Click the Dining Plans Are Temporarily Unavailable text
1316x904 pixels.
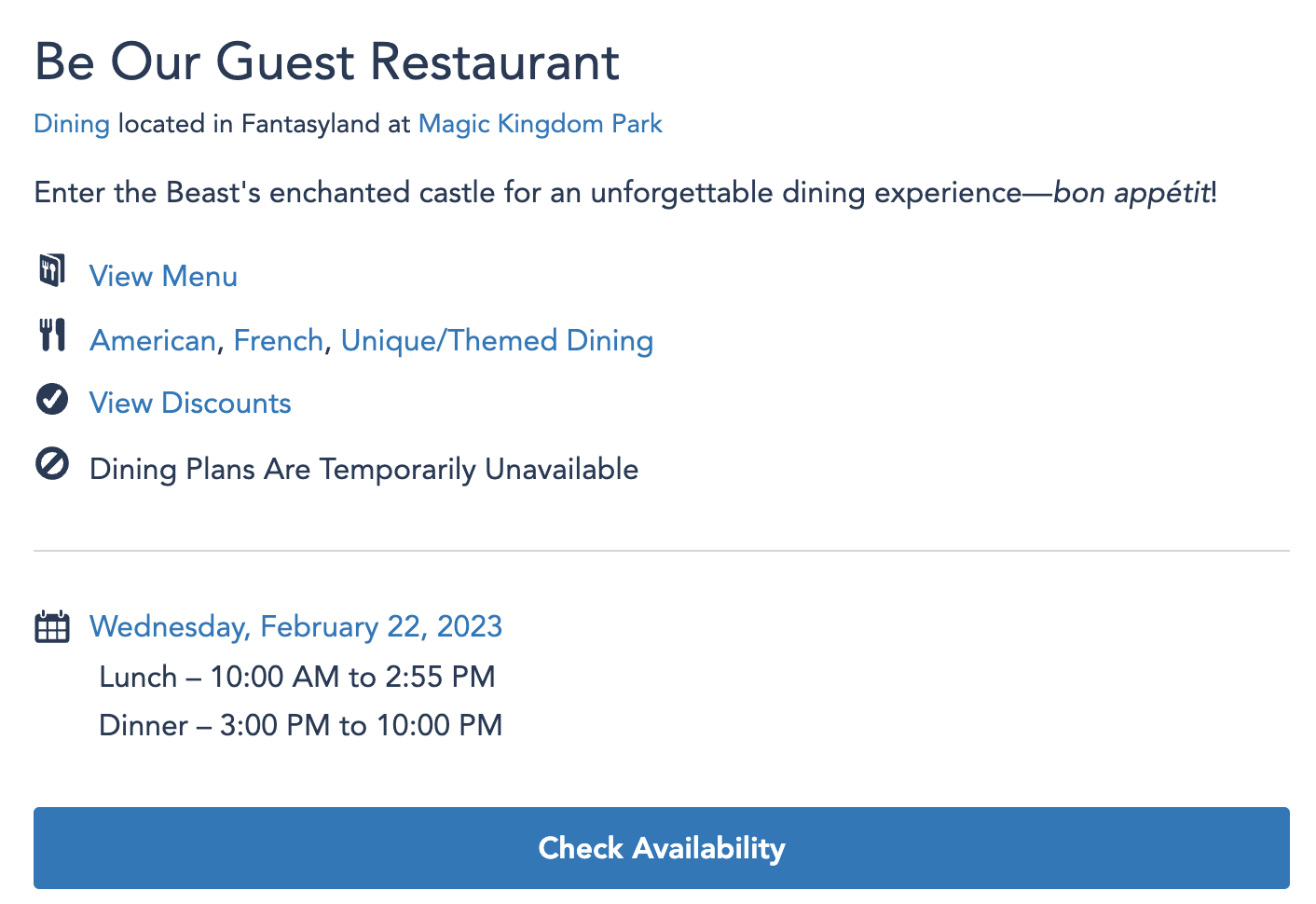pyautogui.click(x=363, y=469)
